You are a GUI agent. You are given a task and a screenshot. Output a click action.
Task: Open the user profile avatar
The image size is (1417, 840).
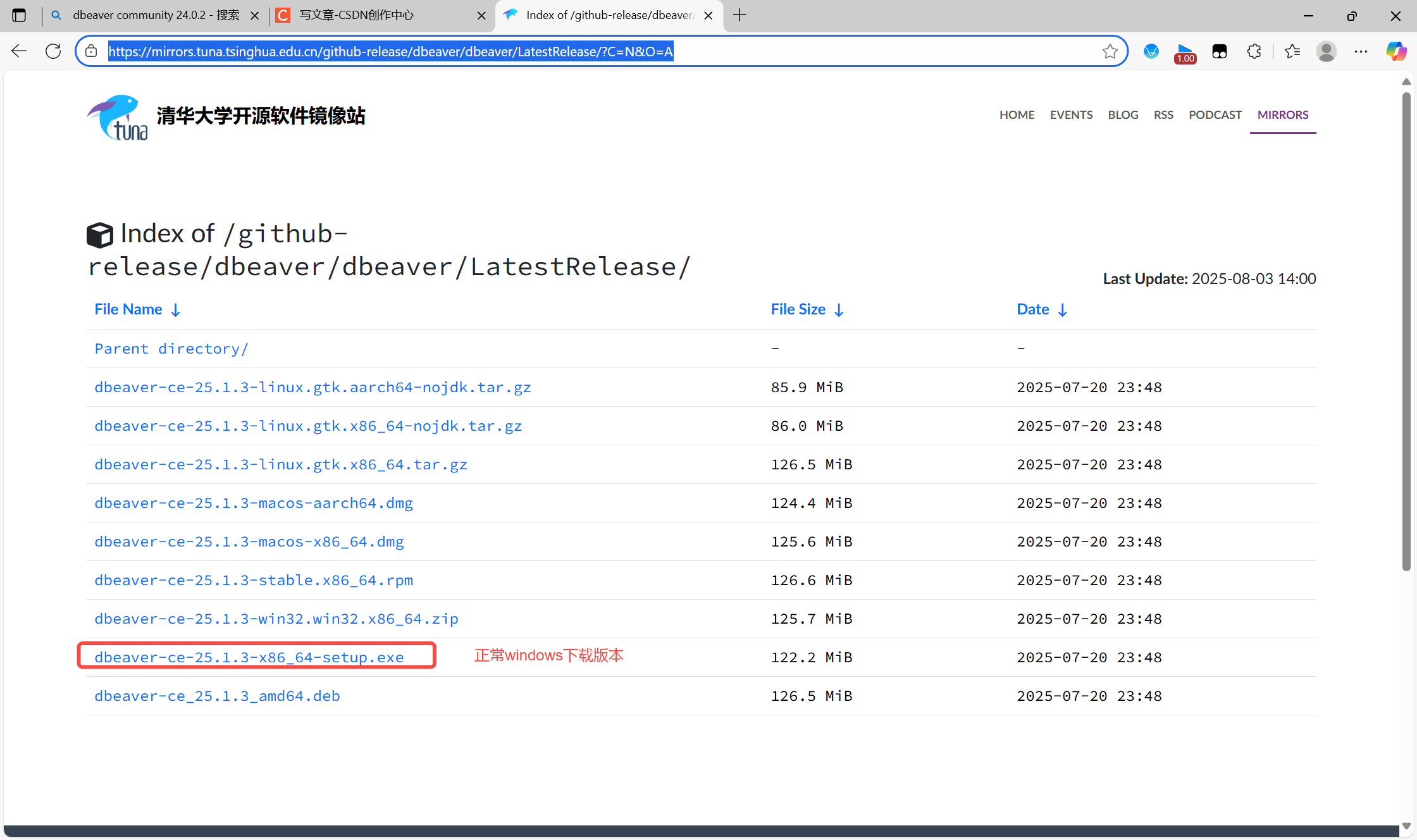point(1326,51)
